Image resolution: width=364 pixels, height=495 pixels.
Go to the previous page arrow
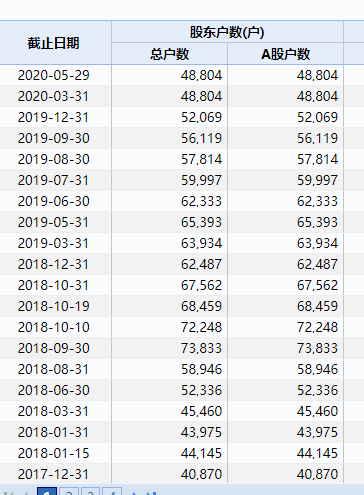(26, 493)
